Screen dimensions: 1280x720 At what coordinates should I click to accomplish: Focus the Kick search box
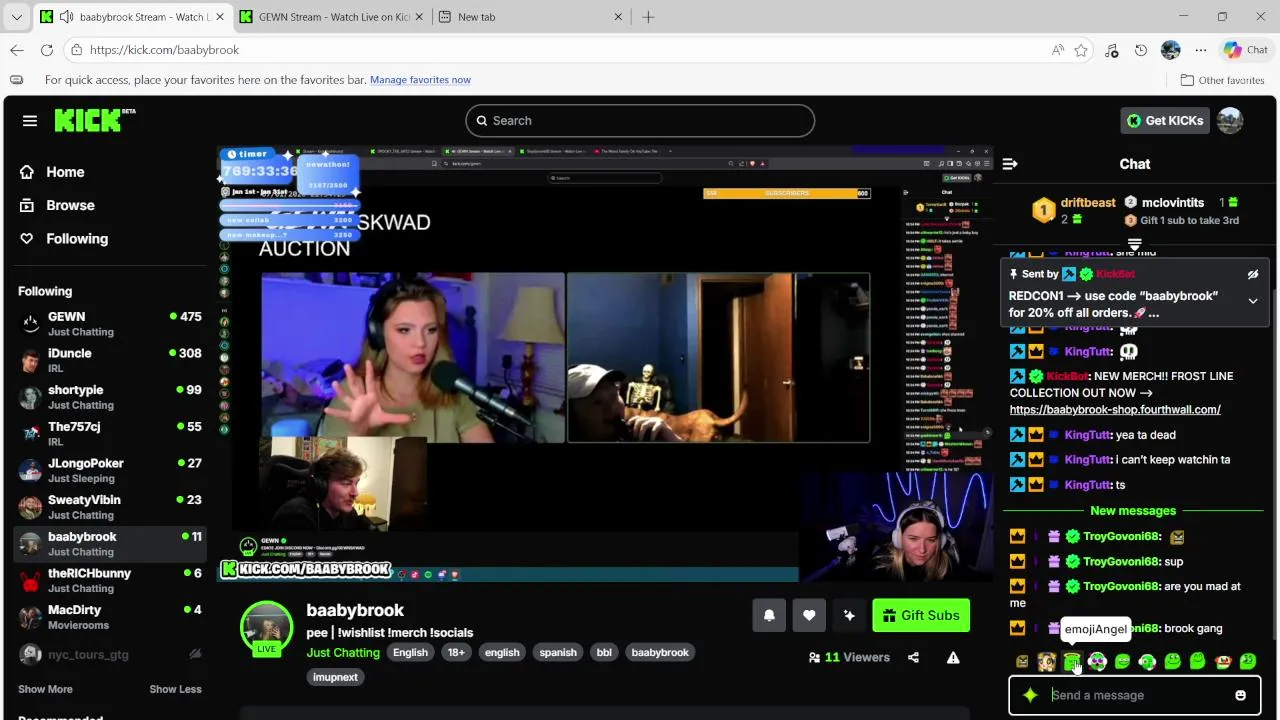[640, 120]
